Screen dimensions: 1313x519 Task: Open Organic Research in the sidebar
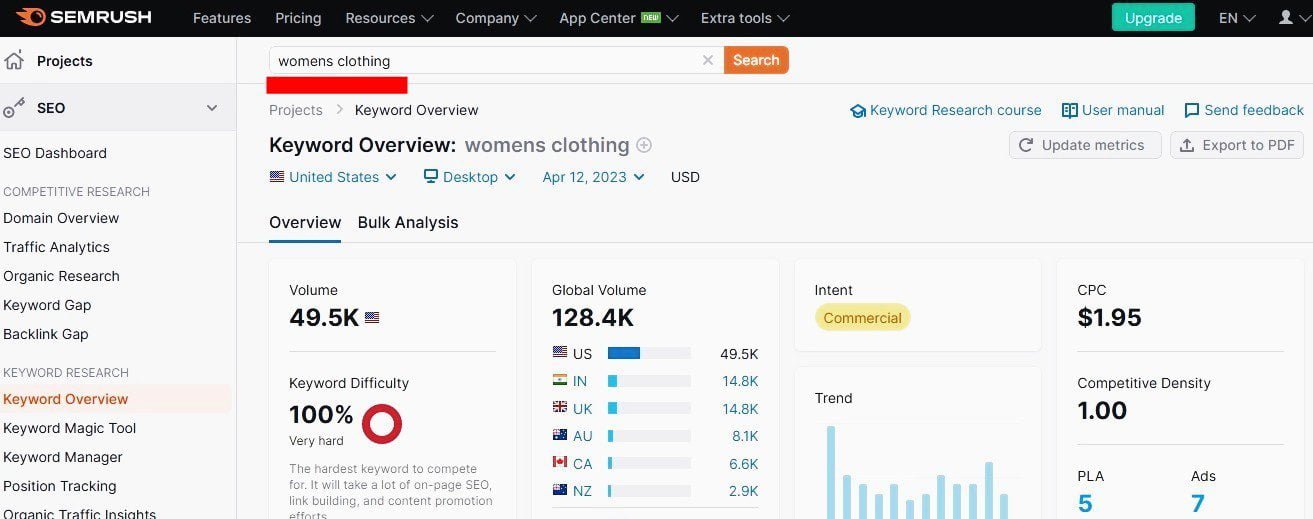click(x=61, y=276)
